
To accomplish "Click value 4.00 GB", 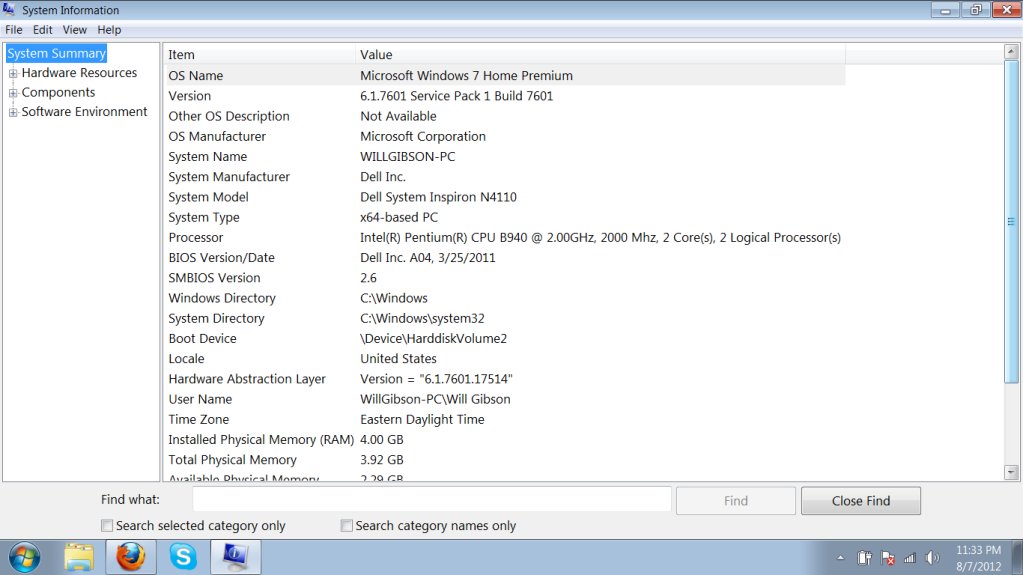I will coord(382,440).
